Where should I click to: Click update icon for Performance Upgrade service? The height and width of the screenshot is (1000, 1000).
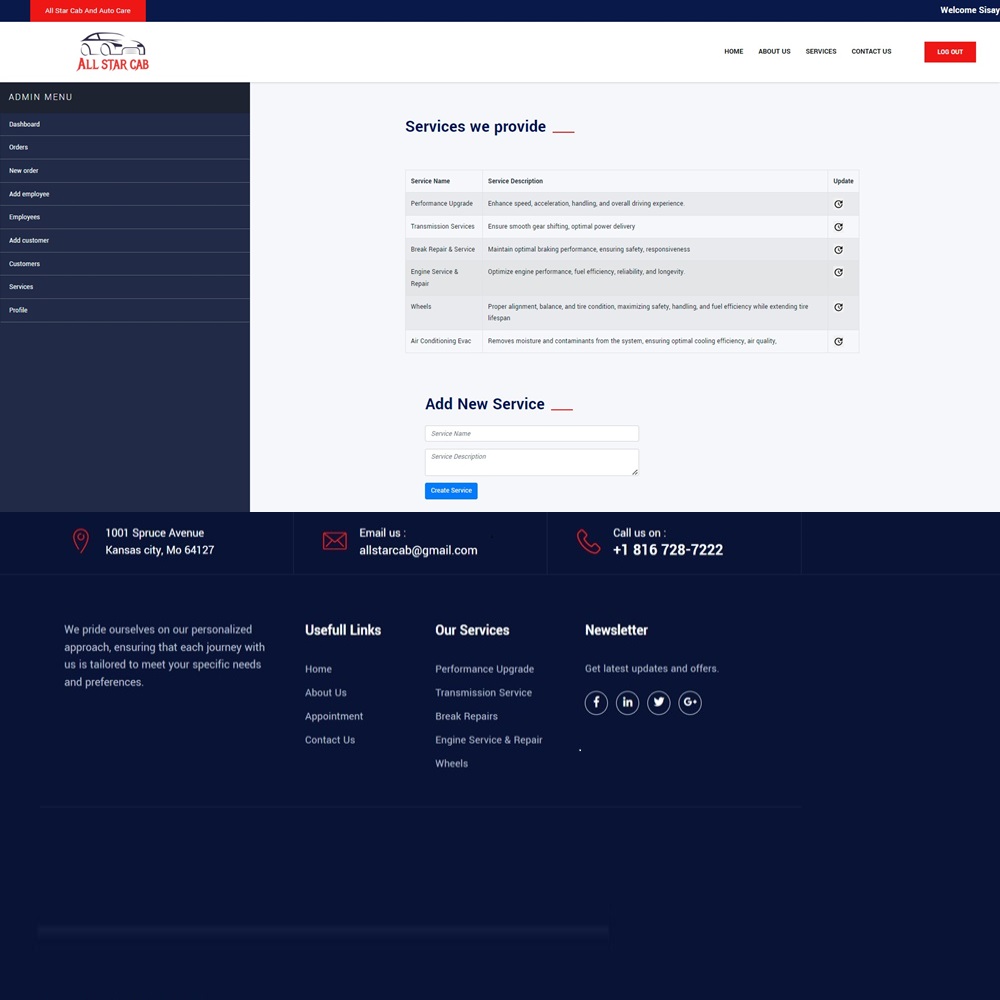(838, 204)
